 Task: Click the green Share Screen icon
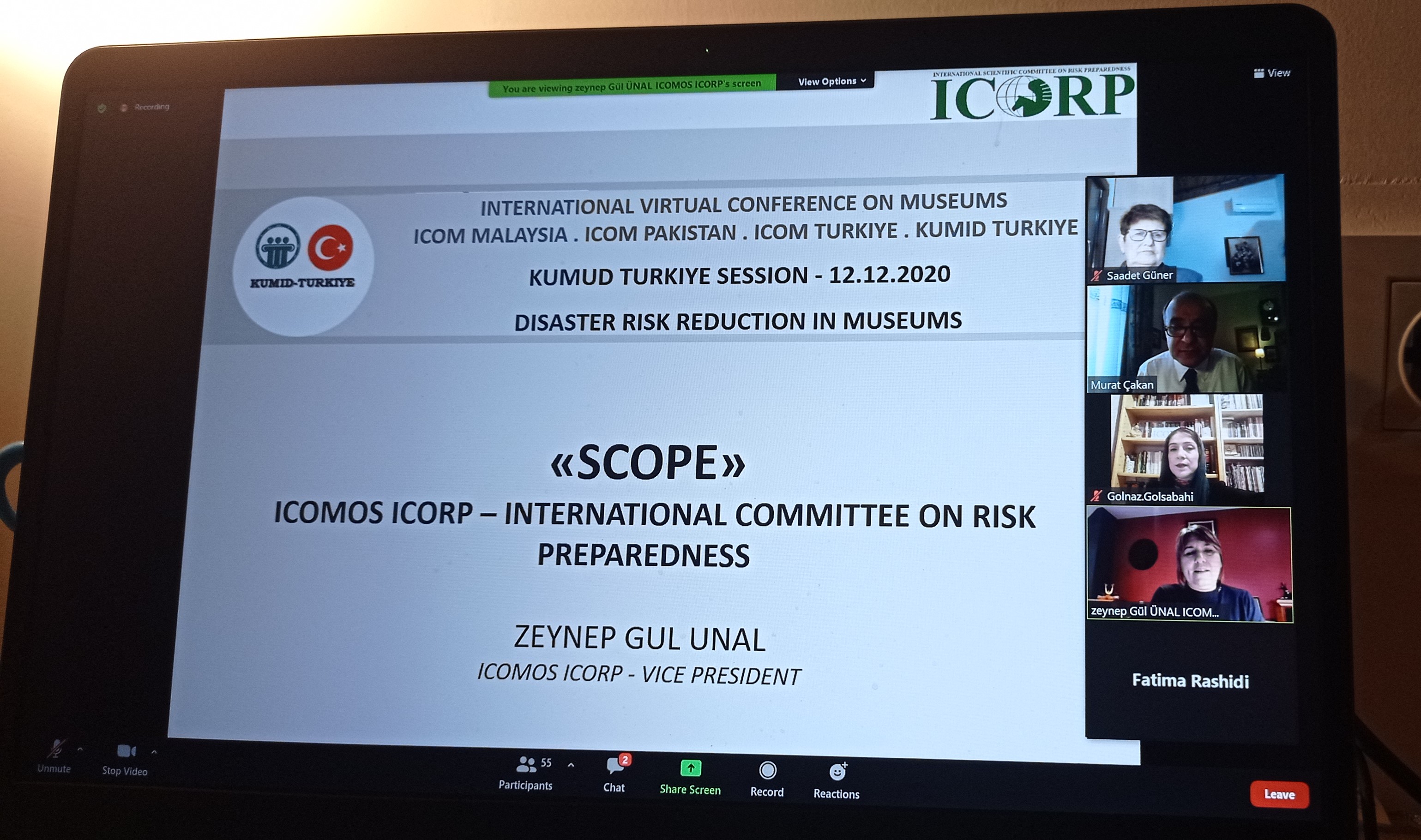tap(690, 768)
